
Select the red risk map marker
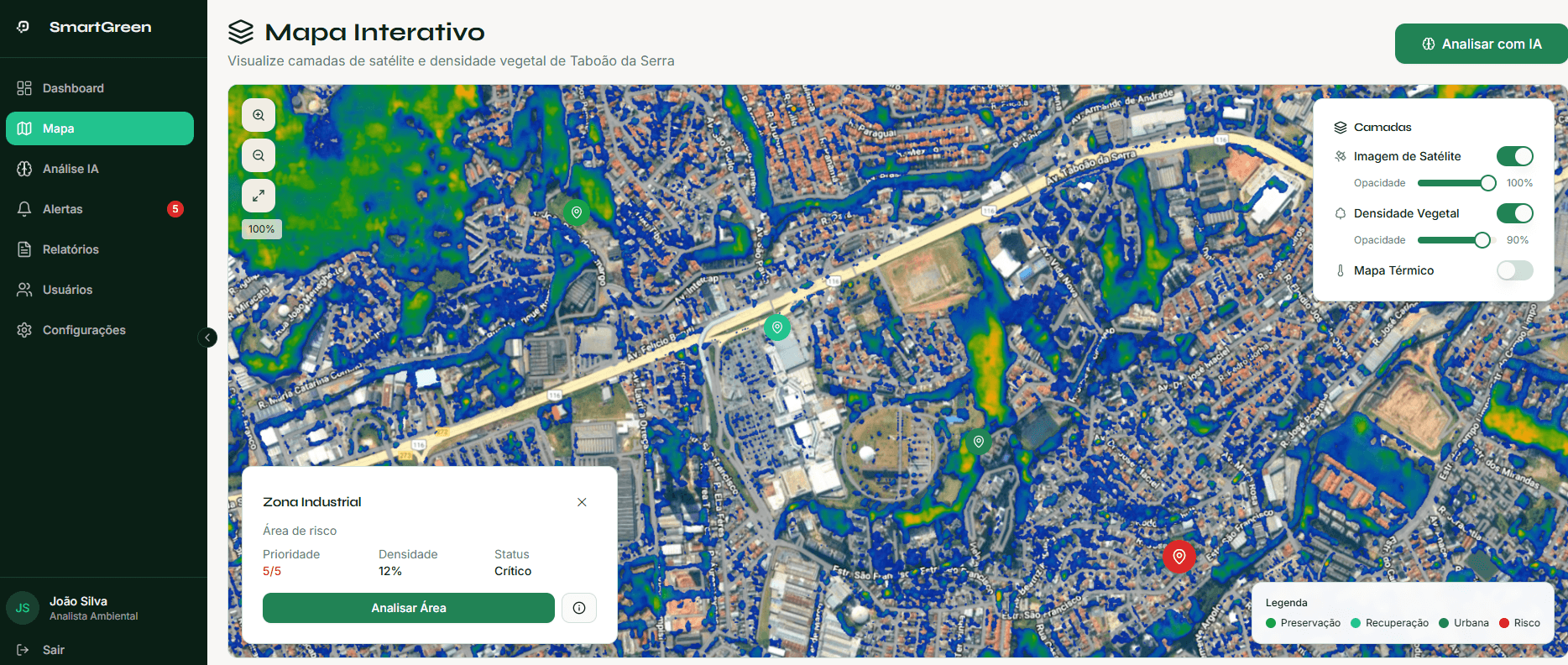(1179, 557)
